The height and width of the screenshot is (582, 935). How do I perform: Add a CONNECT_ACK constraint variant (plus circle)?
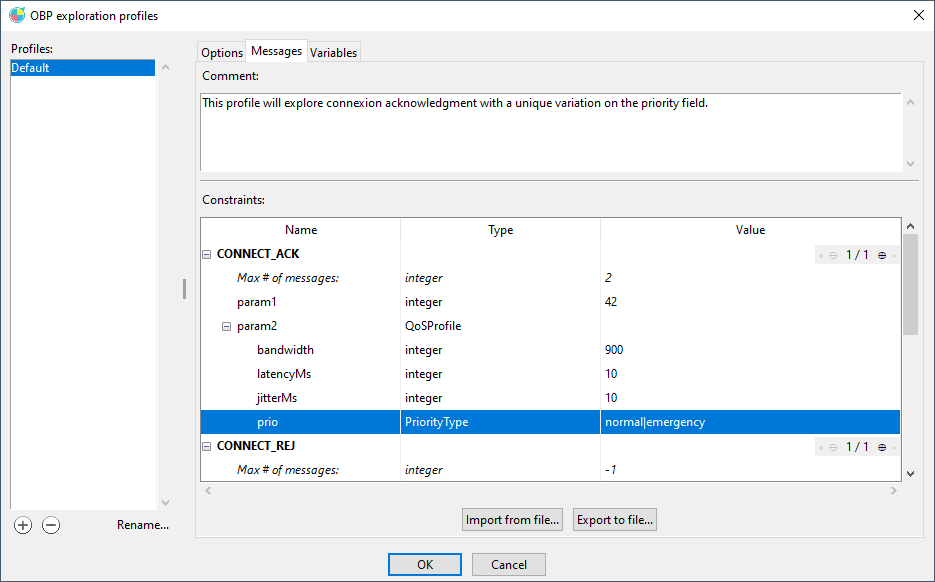881,255
